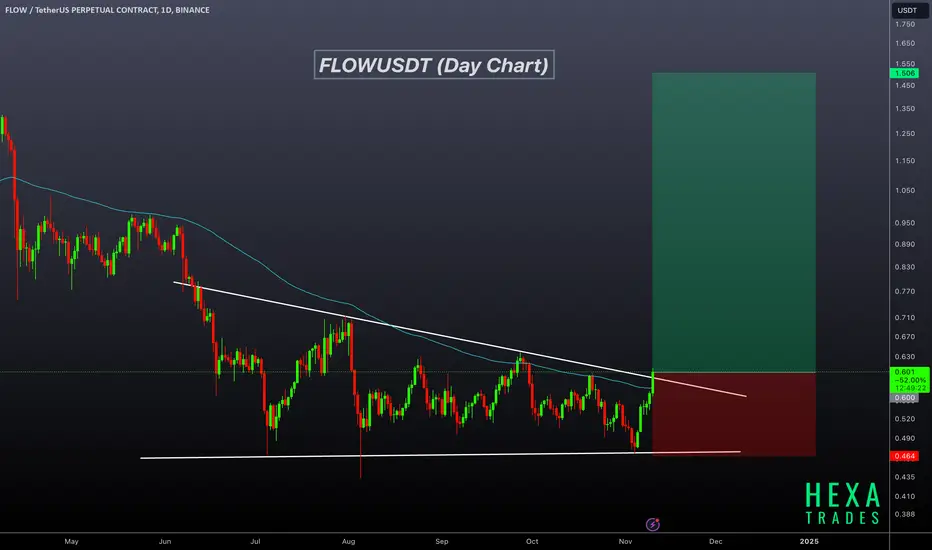
Task: Click the 0.950 price scale value
Action: pos(905,223)
